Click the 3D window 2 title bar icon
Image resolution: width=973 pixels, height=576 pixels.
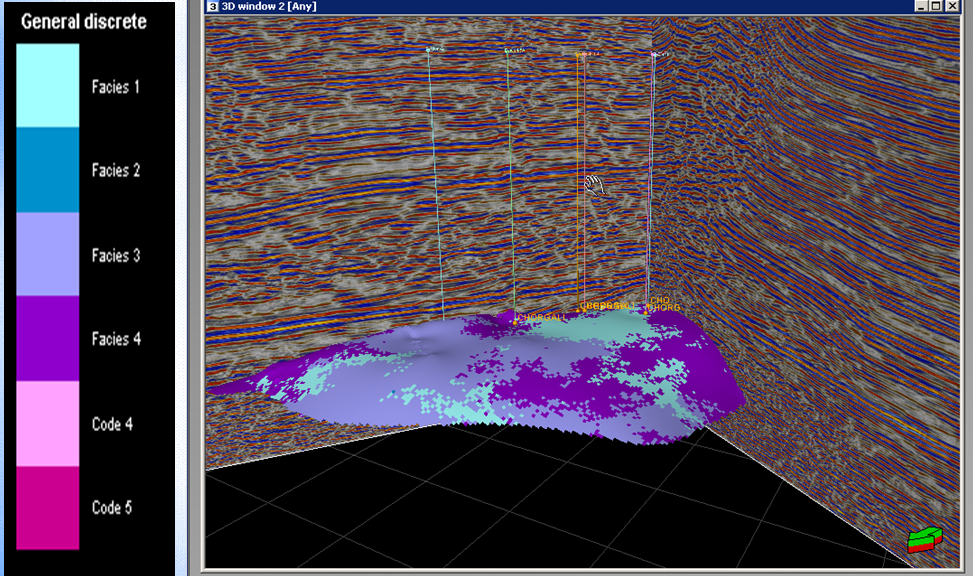212,6
